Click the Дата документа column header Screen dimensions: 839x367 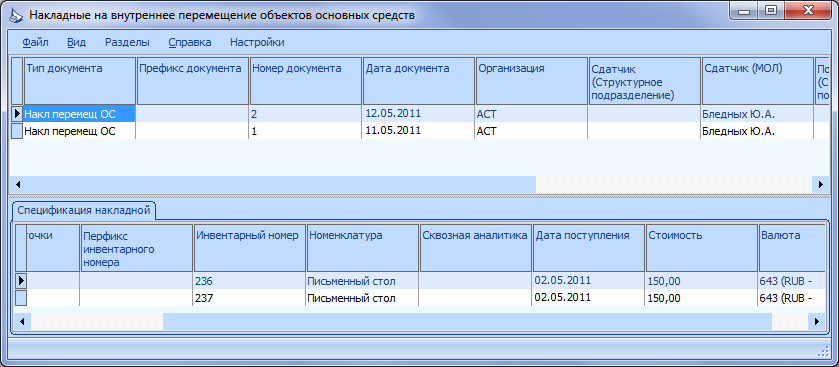tap(418, 81)
